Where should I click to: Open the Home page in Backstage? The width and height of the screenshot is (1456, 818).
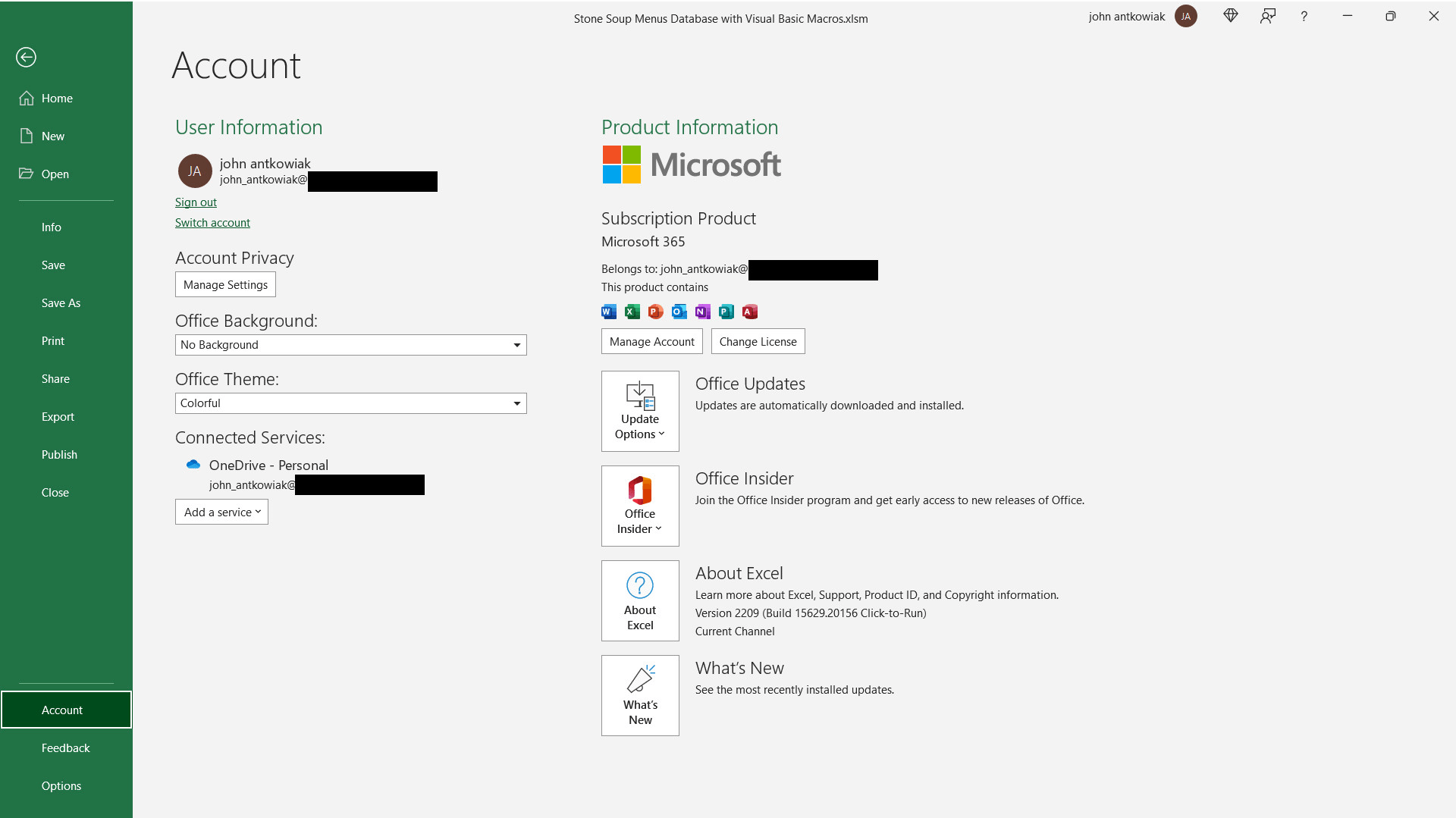pyautogui.click(x=66, y=99)
